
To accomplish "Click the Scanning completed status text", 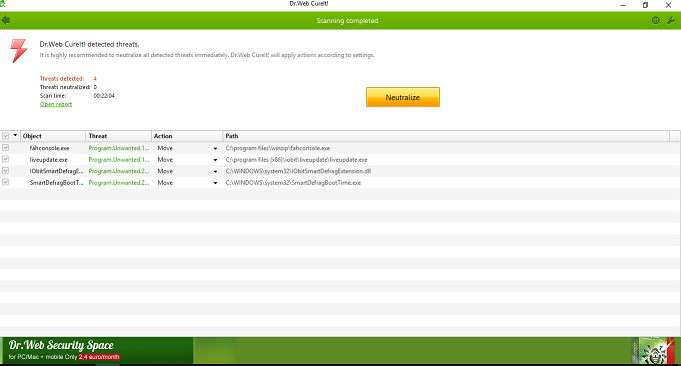I will click(347, 20).
